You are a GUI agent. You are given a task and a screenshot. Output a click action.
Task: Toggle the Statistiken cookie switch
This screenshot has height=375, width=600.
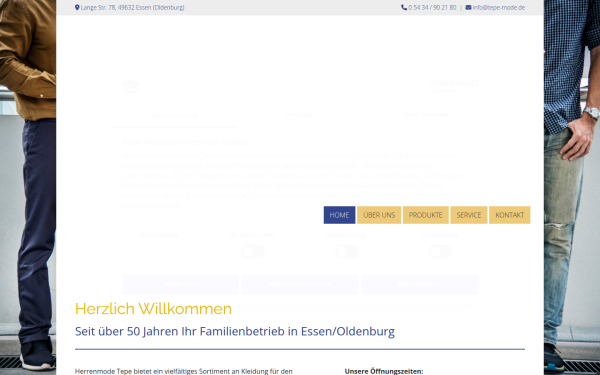347,251
